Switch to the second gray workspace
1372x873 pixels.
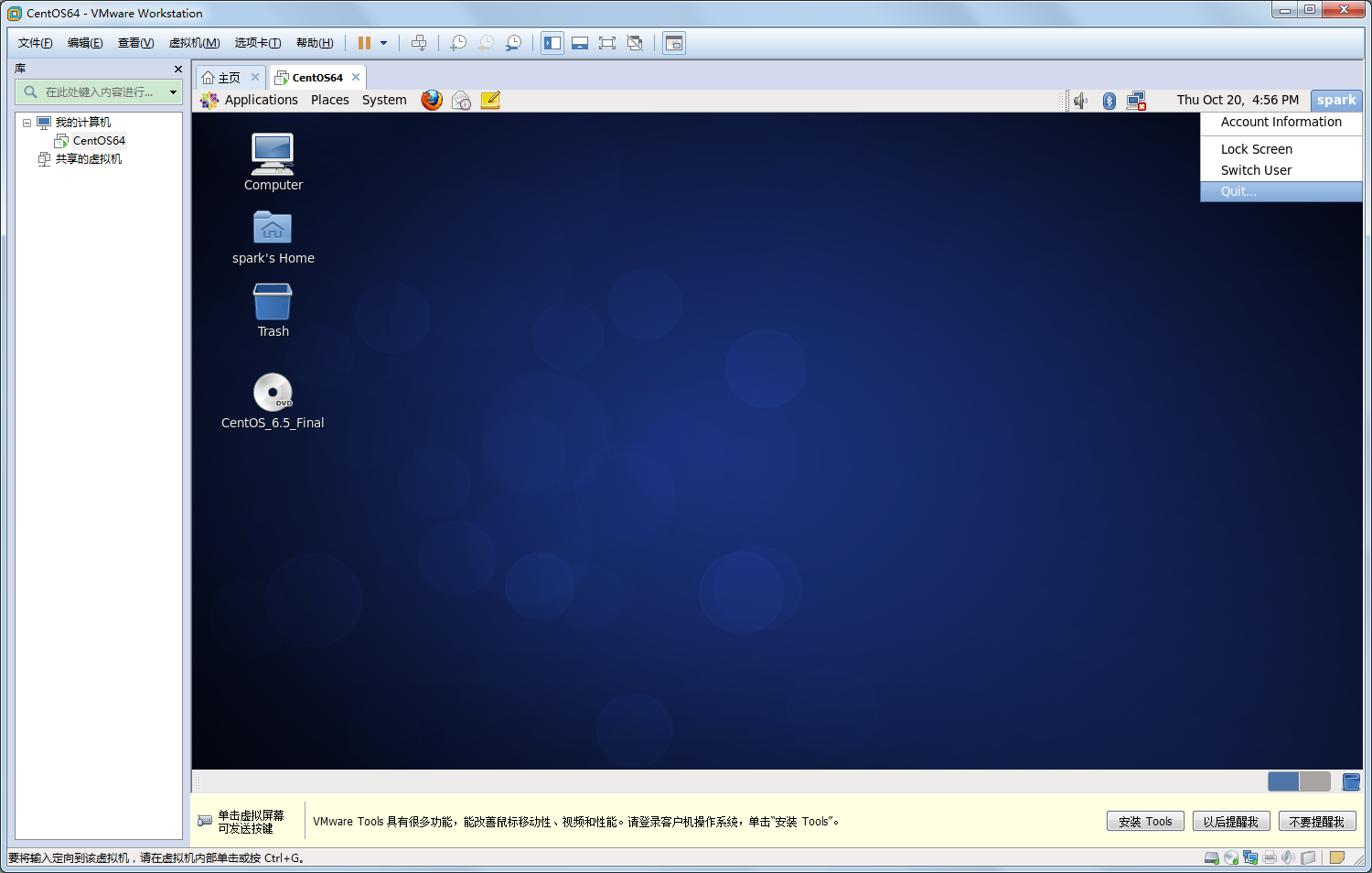click(x=1314, y=781)
